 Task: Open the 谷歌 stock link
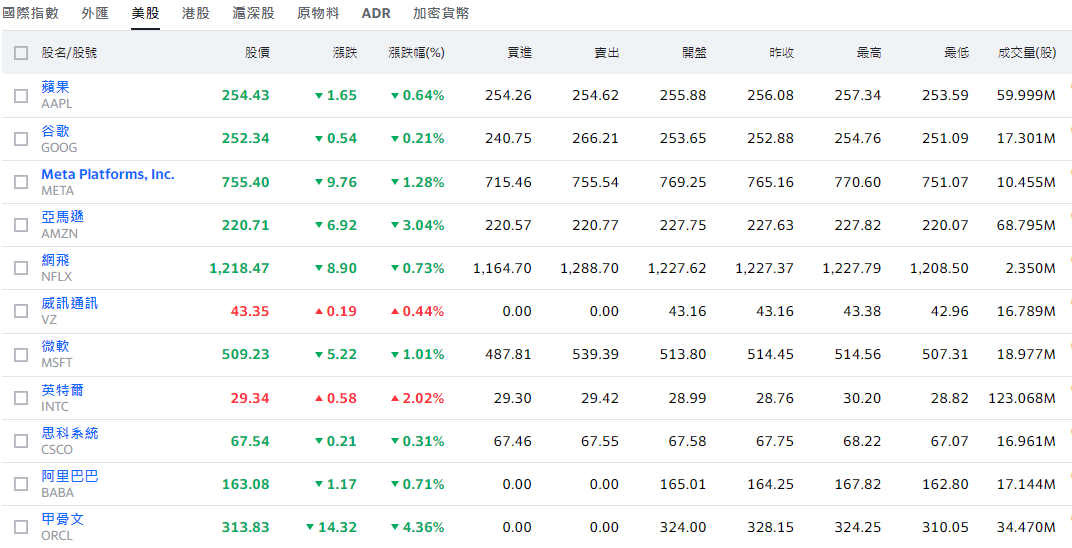55,131
